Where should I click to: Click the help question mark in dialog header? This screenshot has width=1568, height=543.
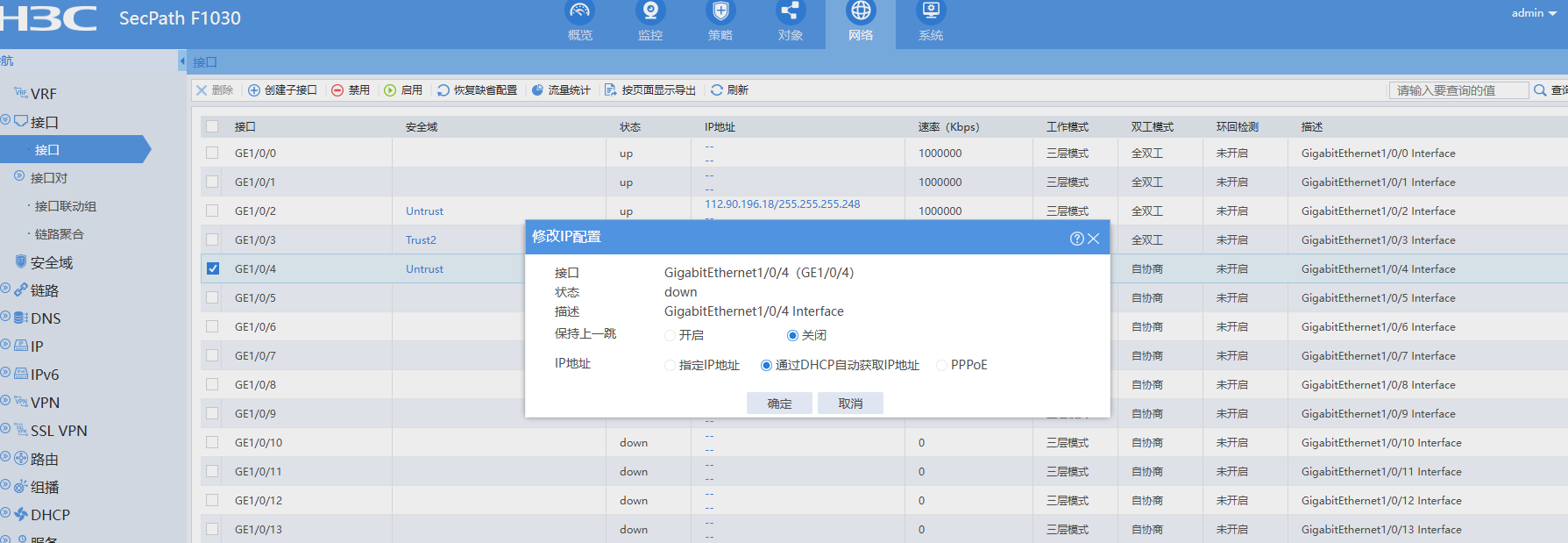click(x=1076, y=239)
